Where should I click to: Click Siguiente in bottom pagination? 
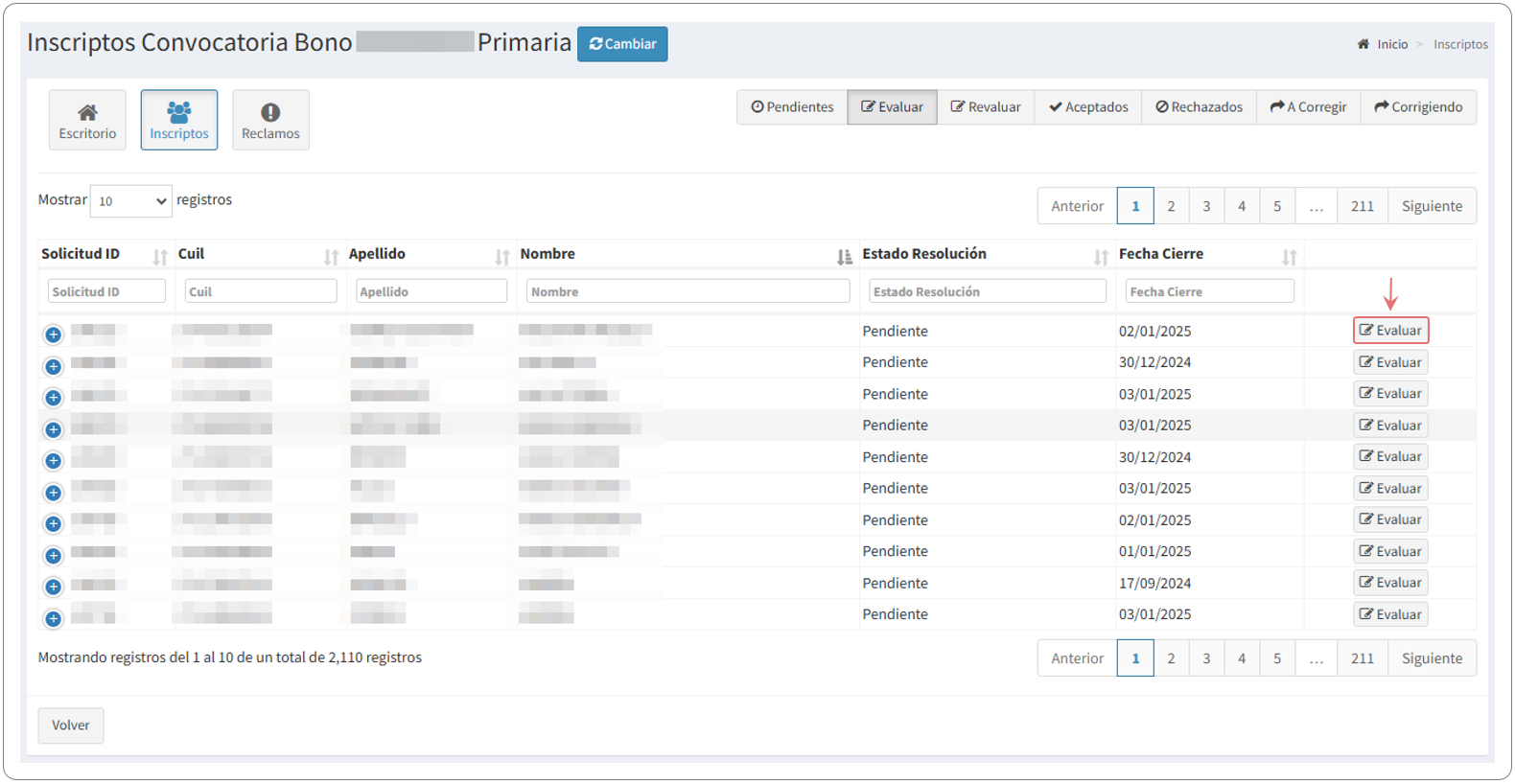1432,658
